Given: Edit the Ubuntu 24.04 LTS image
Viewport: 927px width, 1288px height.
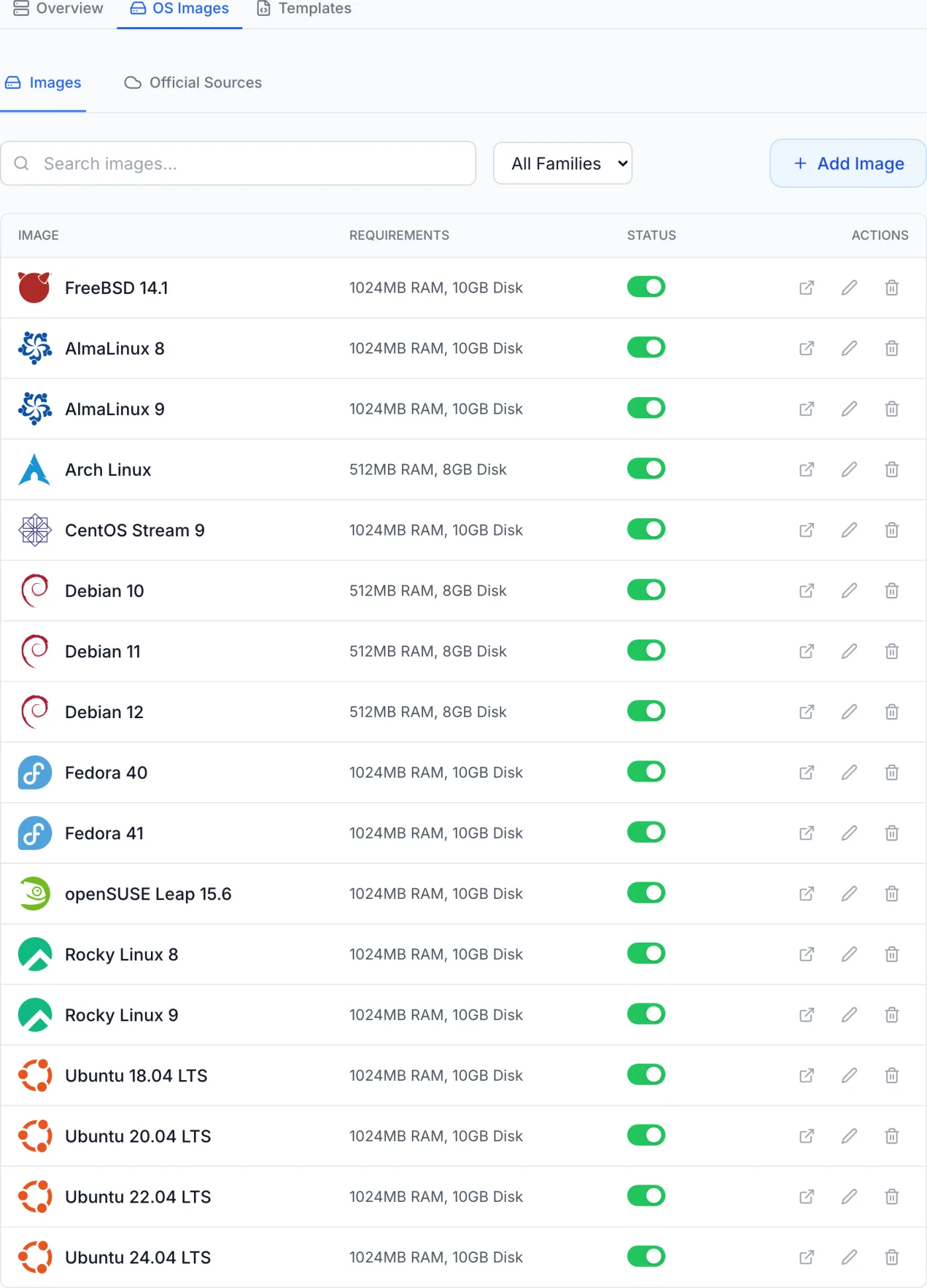Looking at the screenshot, I should pyautogui.click(x=850, y=1258).
